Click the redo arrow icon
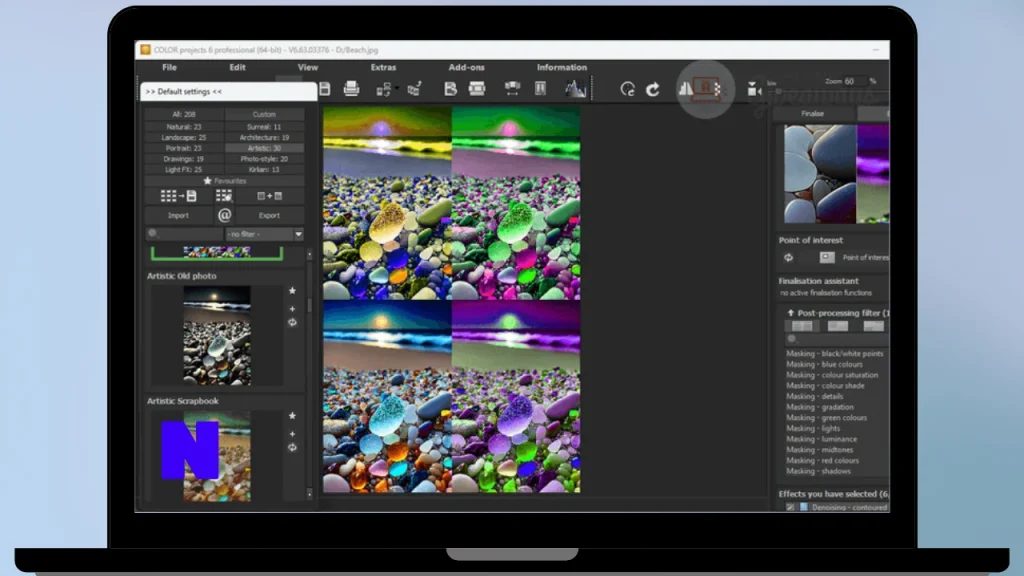The width and height of the screenshot is (1024, 576). pos(652,89)
